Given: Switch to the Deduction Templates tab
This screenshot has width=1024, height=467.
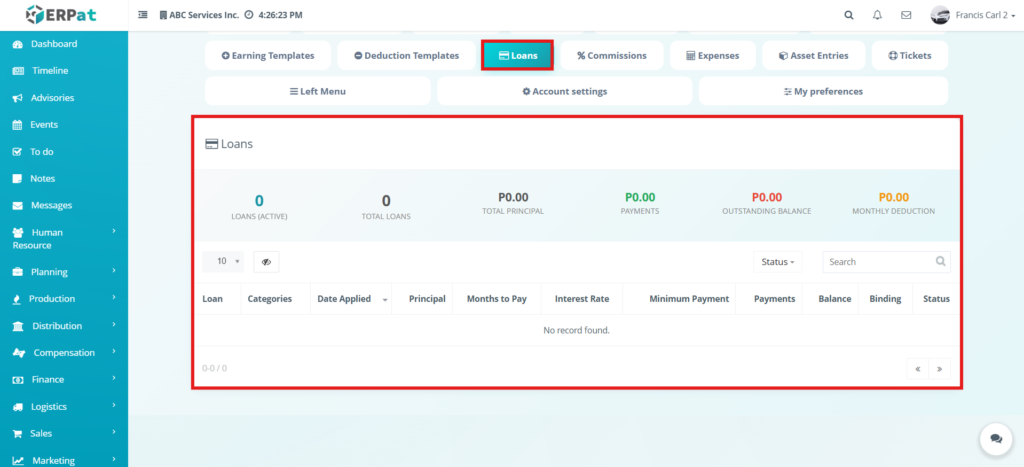Looking at the screenshot, I should pos(405,56).
